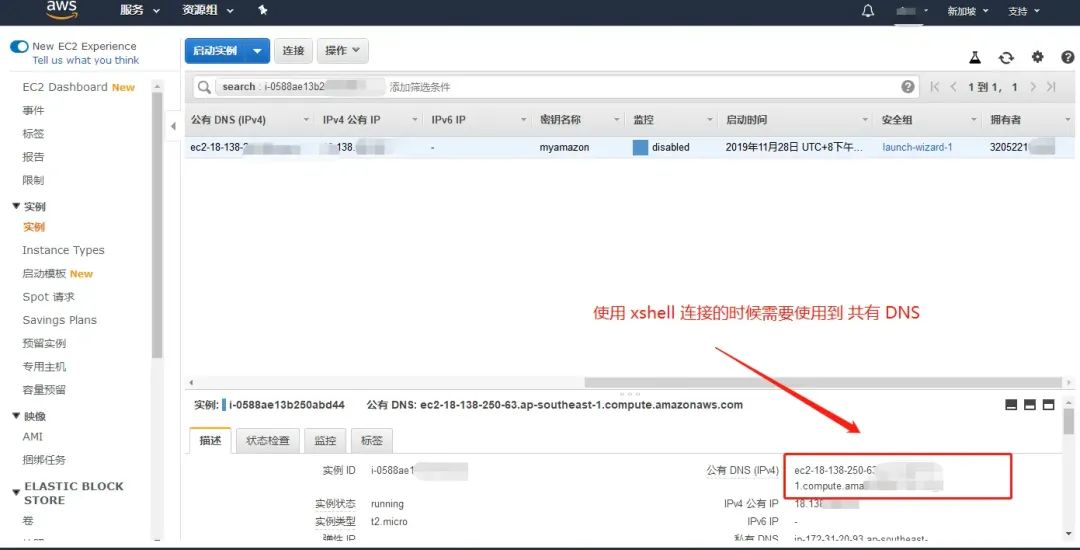Open 容量预留 in sidebar

(x=44, y=390)
